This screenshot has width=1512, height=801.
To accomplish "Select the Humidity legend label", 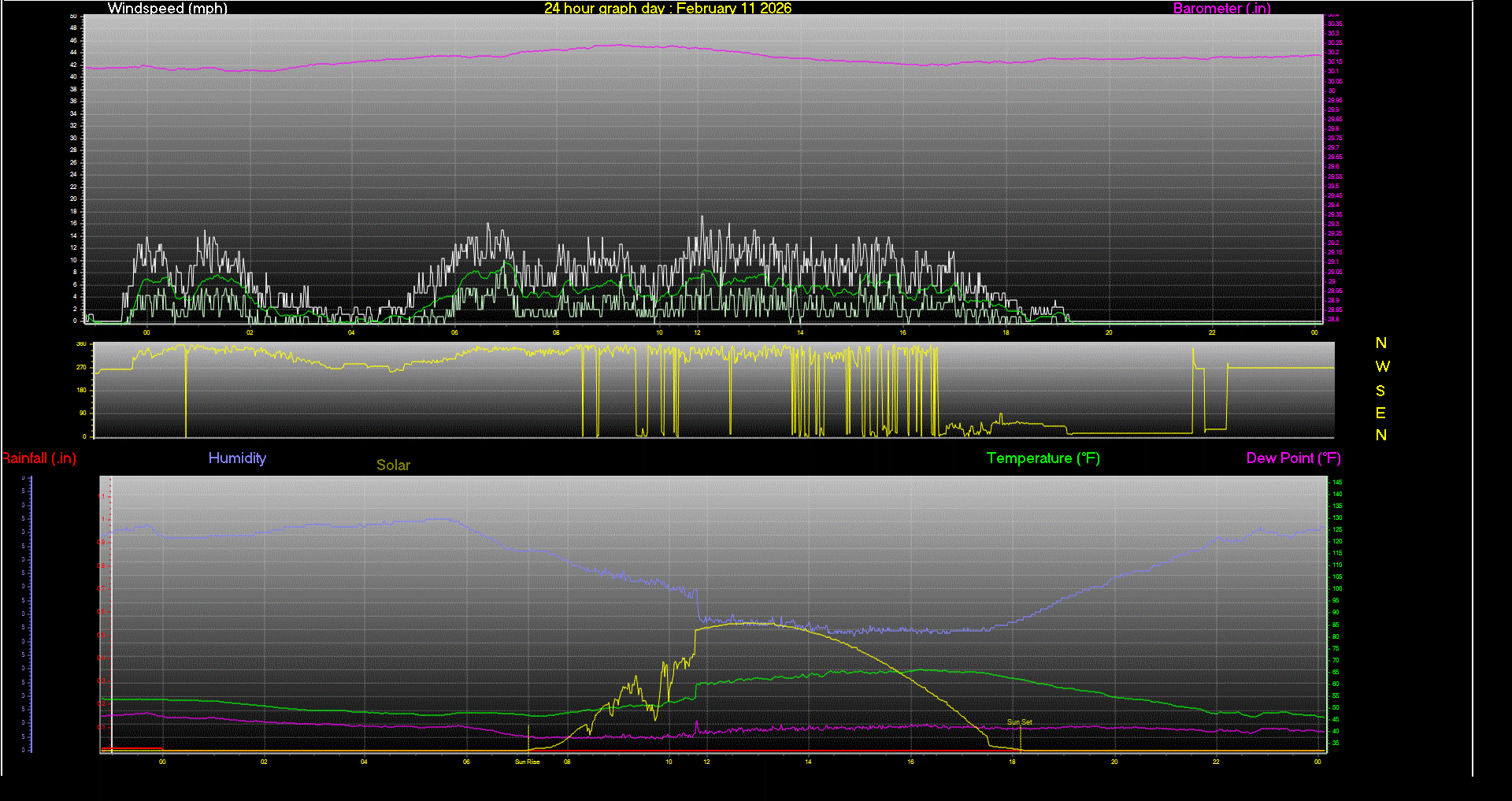I will [x=237, y=458].
